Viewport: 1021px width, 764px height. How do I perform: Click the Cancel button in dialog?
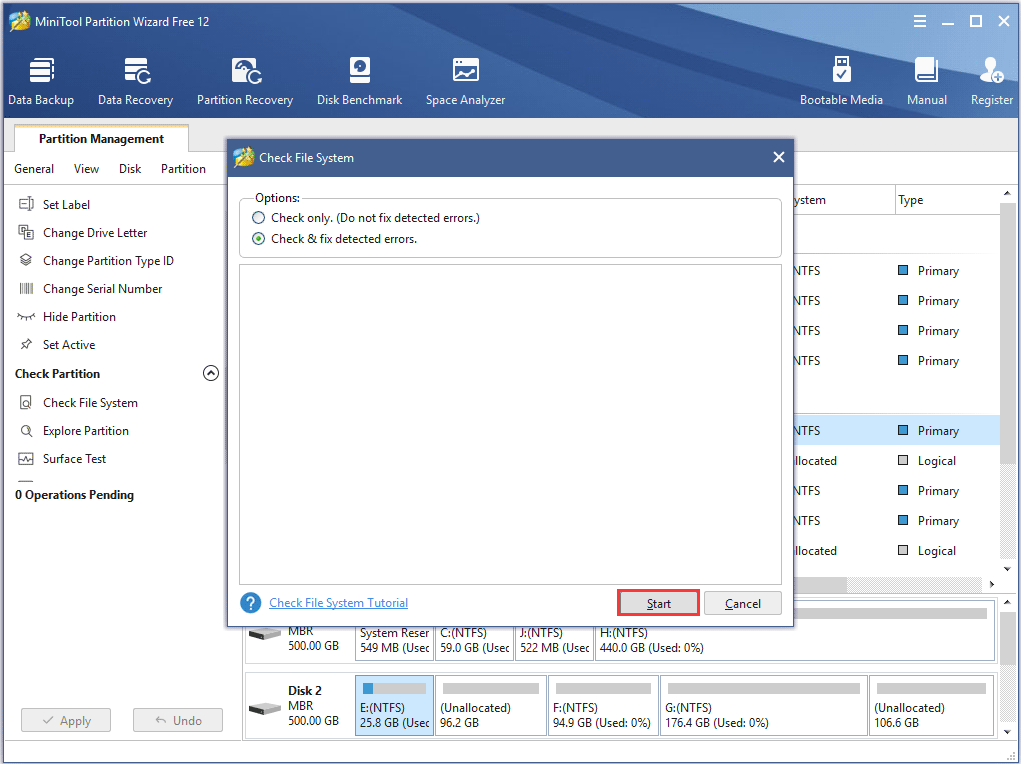click(742, 603)
